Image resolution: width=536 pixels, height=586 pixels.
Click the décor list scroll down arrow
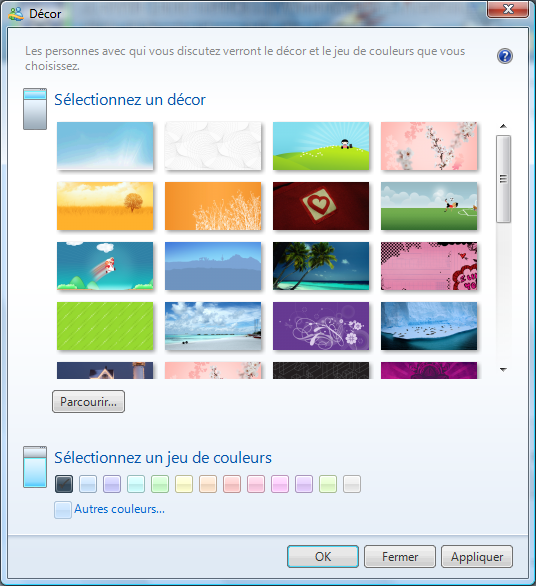[503, 370]
